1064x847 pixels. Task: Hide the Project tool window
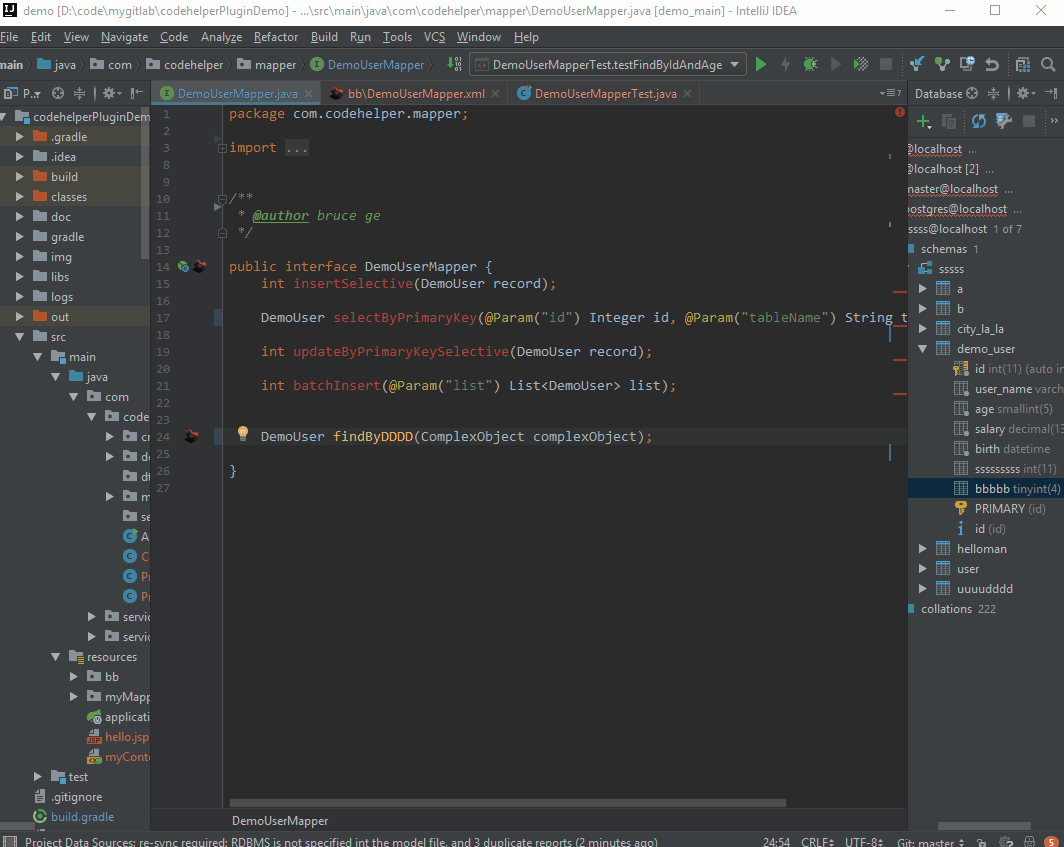[136, 93]
